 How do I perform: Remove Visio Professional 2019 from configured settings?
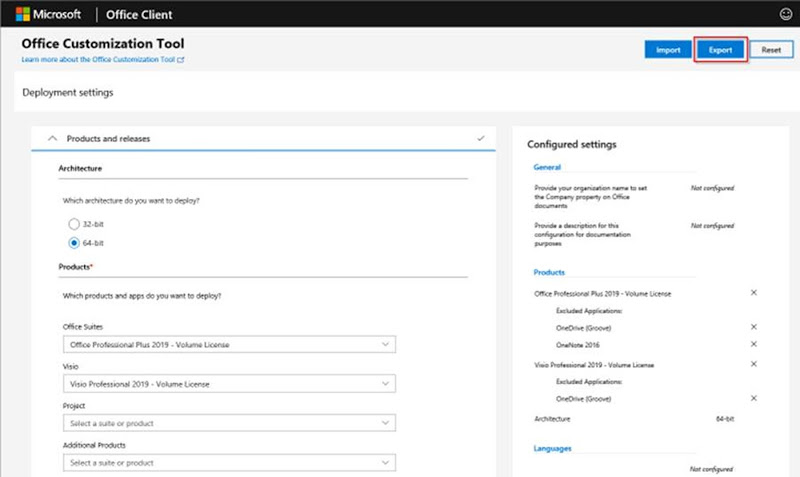point(754,364)
